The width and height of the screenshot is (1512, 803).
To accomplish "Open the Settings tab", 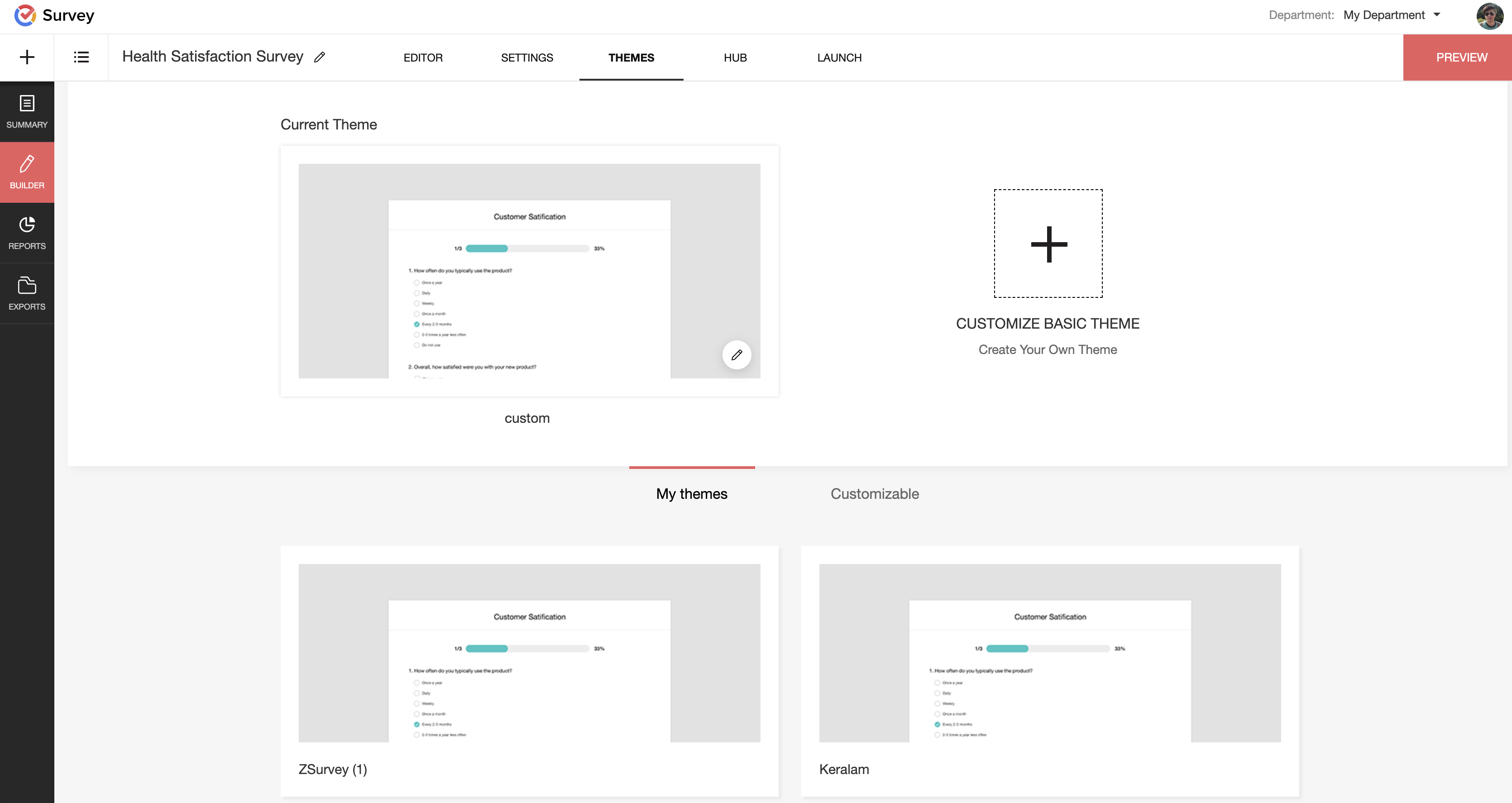I will [526, 57].
